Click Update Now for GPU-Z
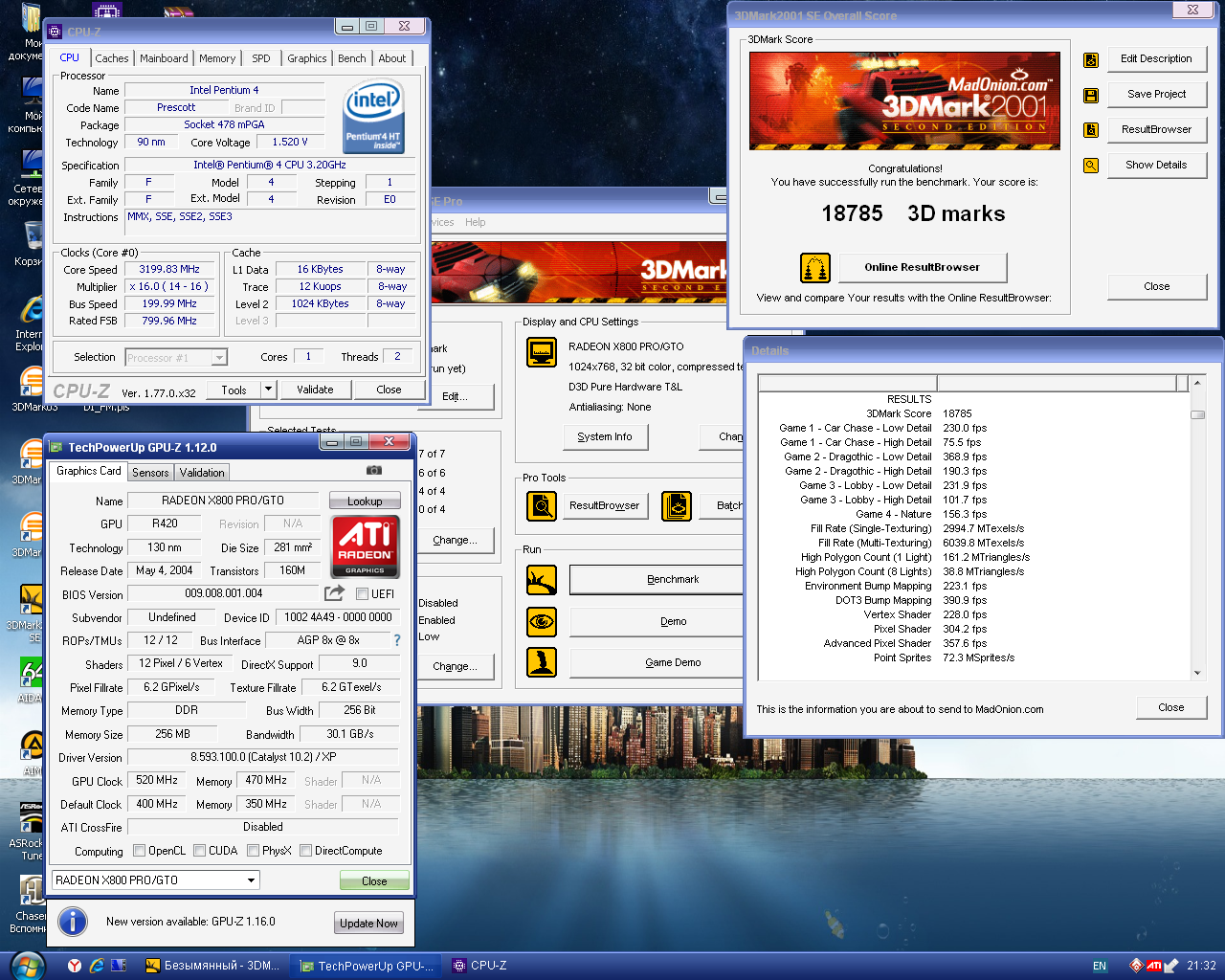This screenshot has width=1225, height=980. click(368, 924)
